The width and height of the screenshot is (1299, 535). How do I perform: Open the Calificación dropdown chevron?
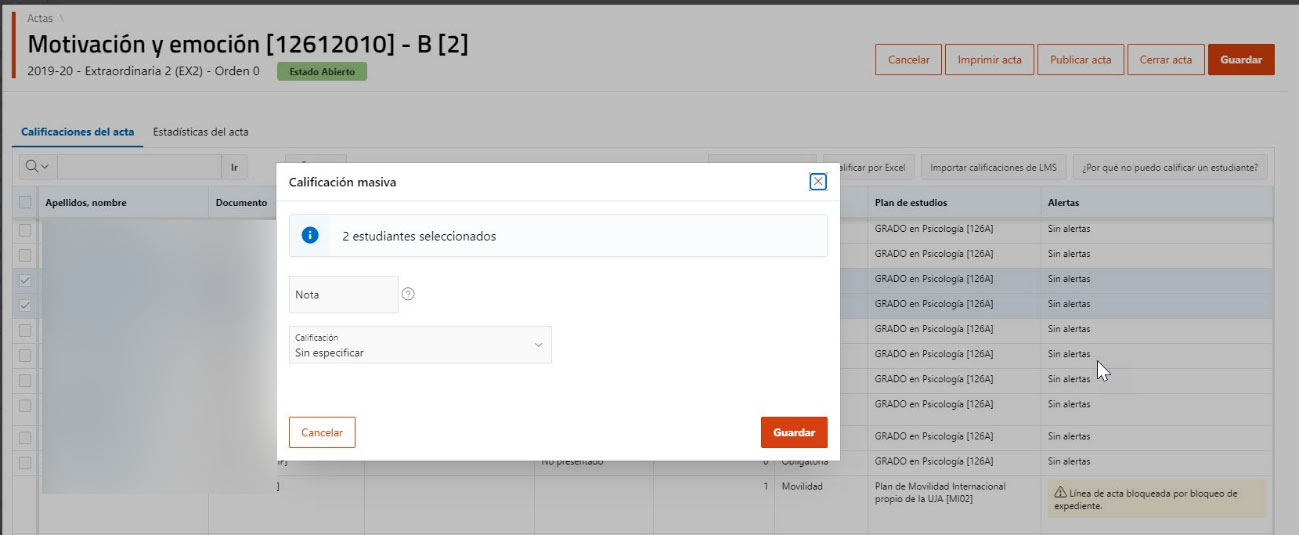point(538,345)
